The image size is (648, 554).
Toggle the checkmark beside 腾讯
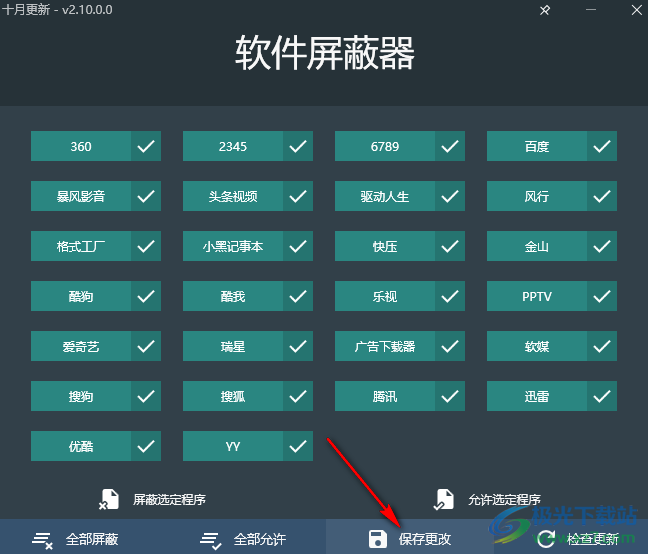[x=450, y=396]
